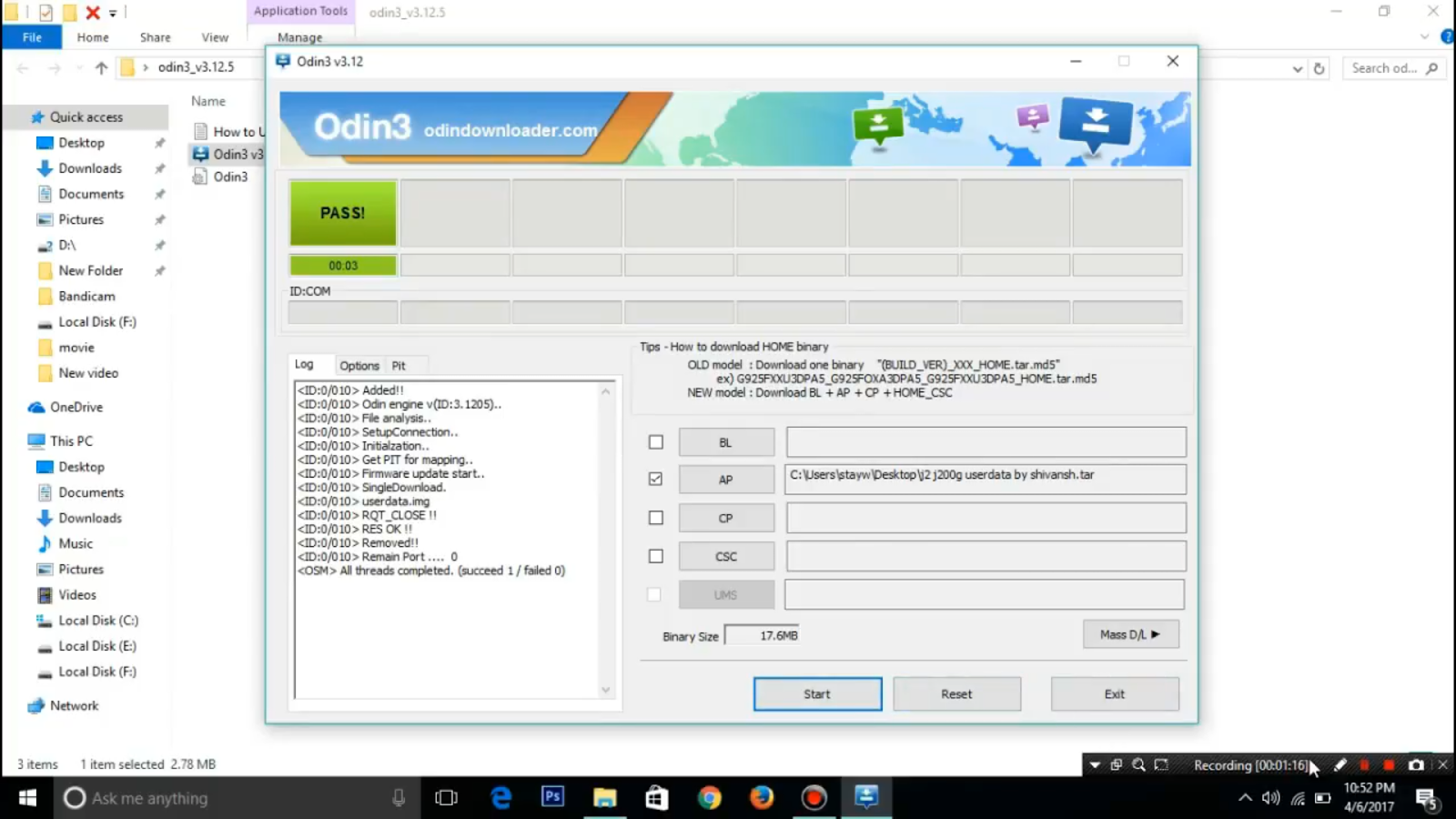Expand the address bar history dropdown
The width and height of the screenshot is (1456, 819).
tap(1298, 68)
